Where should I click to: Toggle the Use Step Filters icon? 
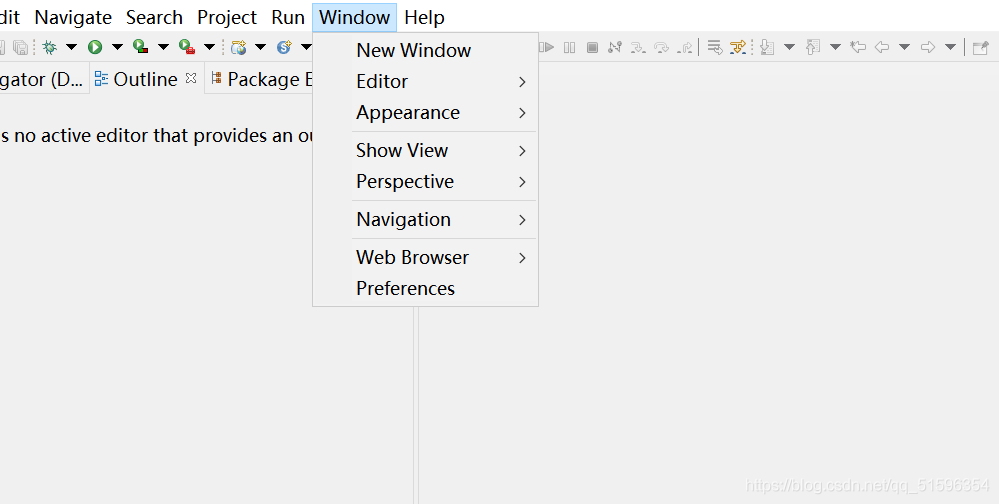[738, 47]
